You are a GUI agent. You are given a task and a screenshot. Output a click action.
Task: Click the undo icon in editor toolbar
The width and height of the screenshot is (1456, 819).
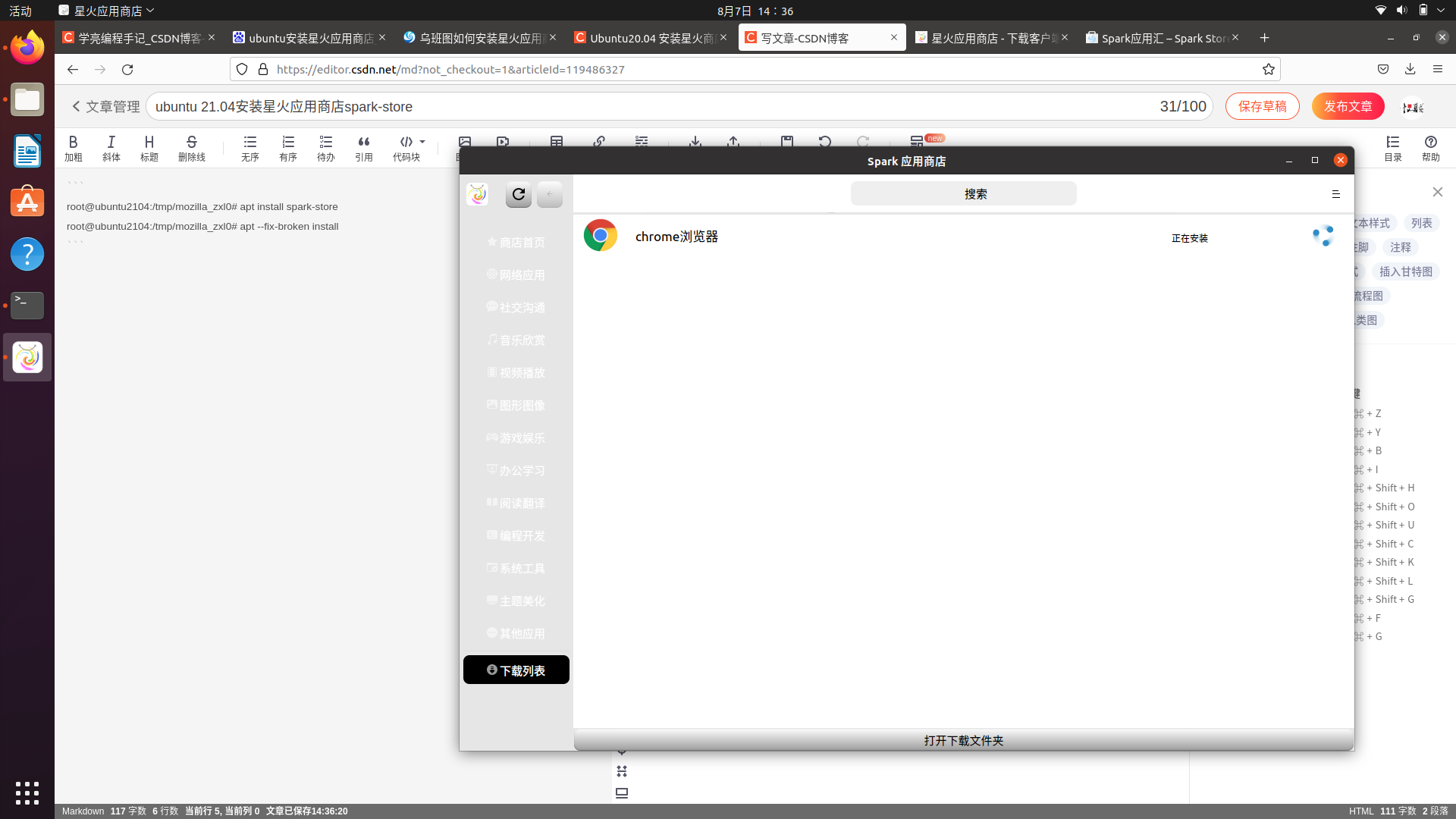pos(824,141)
